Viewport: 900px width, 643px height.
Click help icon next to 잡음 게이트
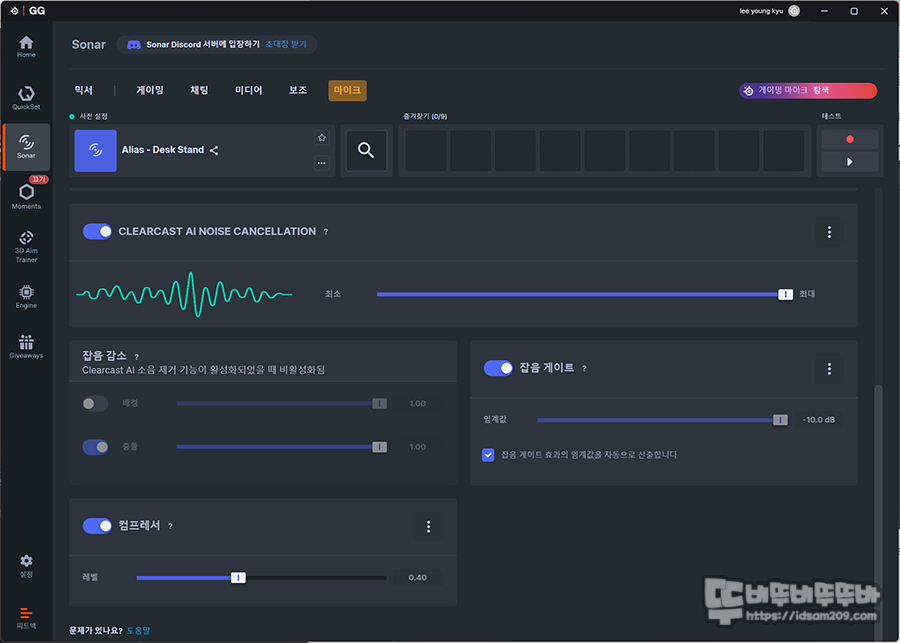[584, 369]
